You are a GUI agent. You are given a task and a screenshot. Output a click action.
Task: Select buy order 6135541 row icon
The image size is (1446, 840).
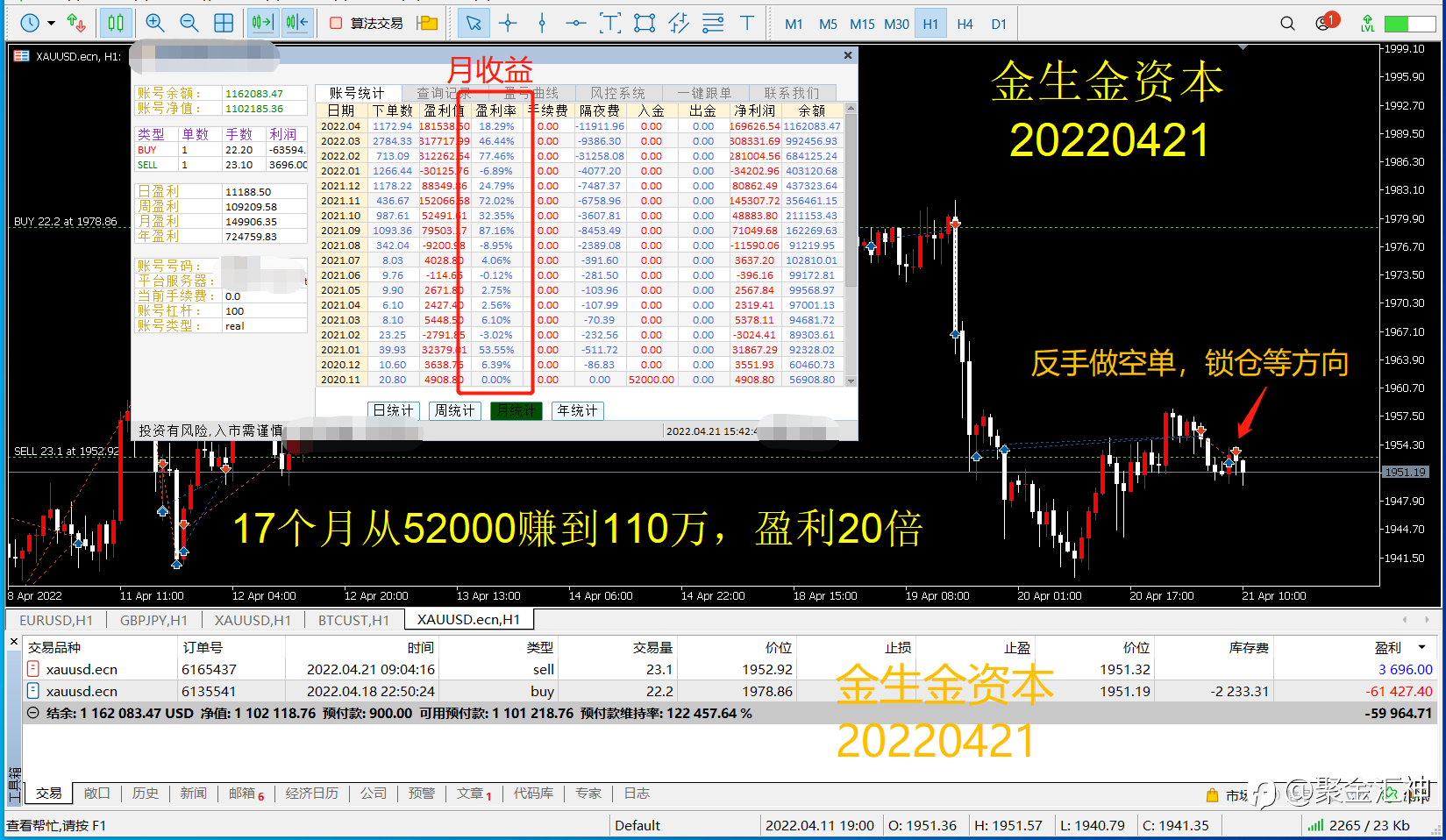coord(34,691)
